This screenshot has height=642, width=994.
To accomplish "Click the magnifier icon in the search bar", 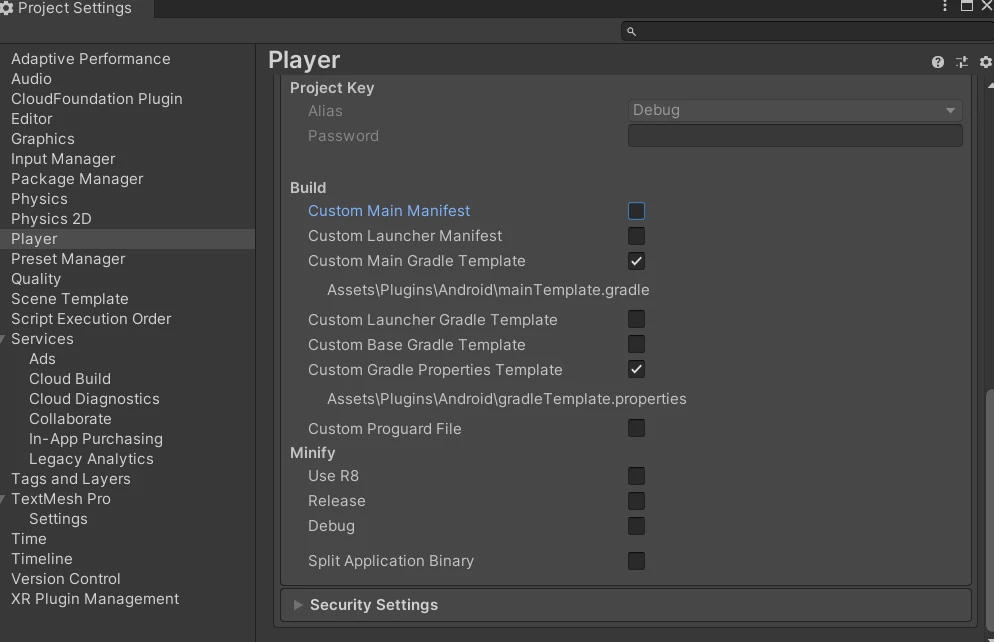I will click(x=630, y=31).
